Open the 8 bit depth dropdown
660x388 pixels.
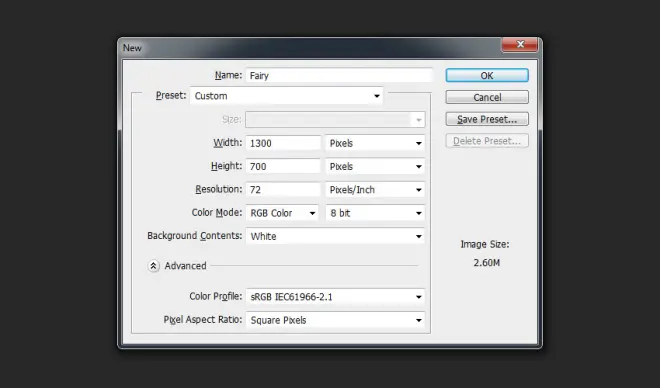(x=375, y=213)
